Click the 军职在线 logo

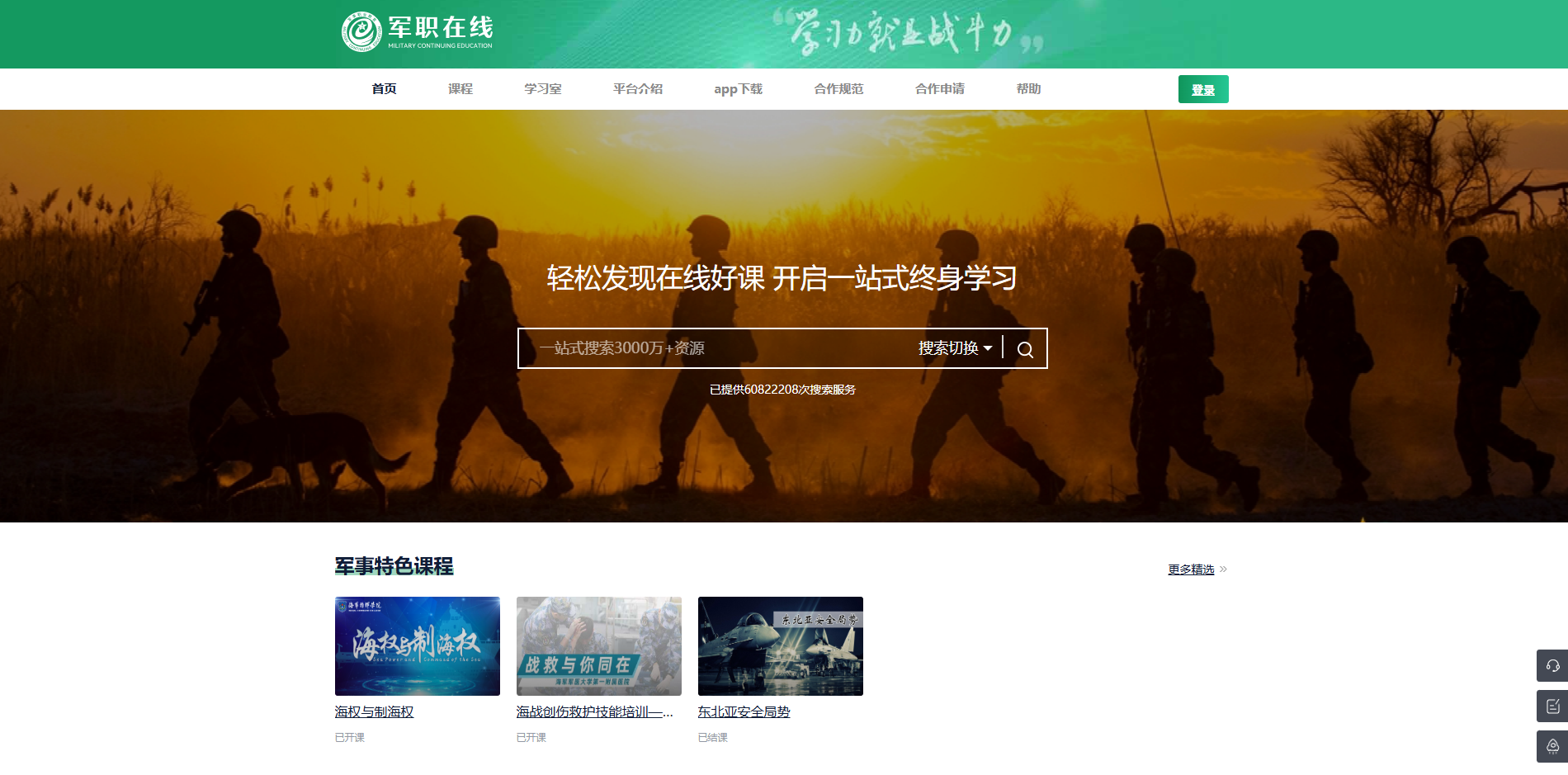click(418, 31)
